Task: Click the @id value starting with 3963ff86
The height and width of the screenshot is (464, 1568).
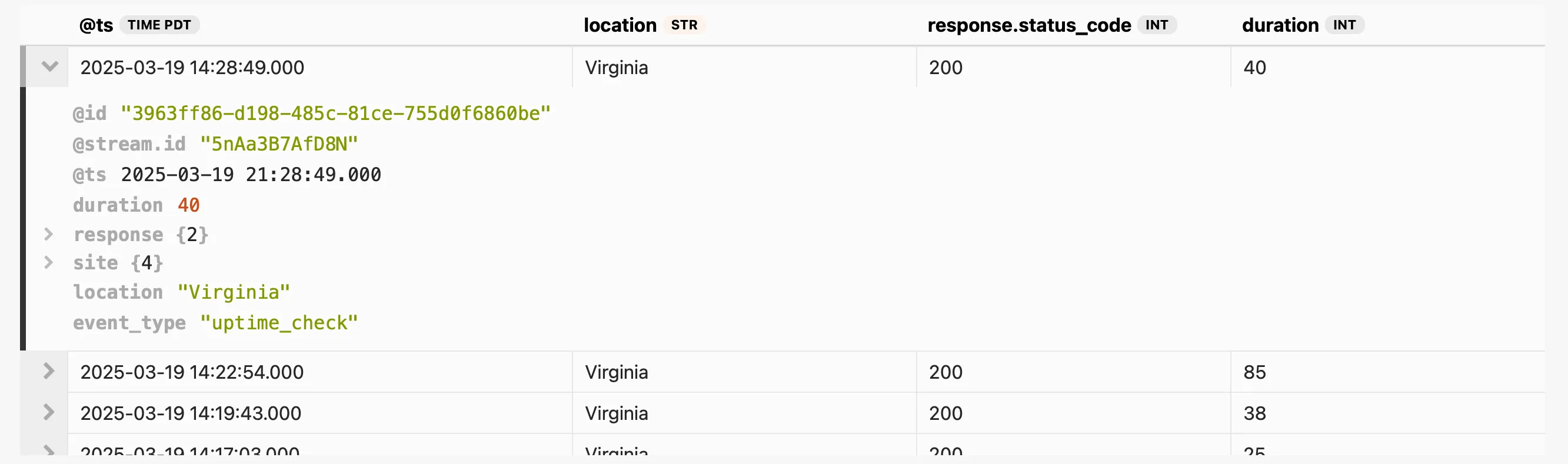Action: coord(335,113)
